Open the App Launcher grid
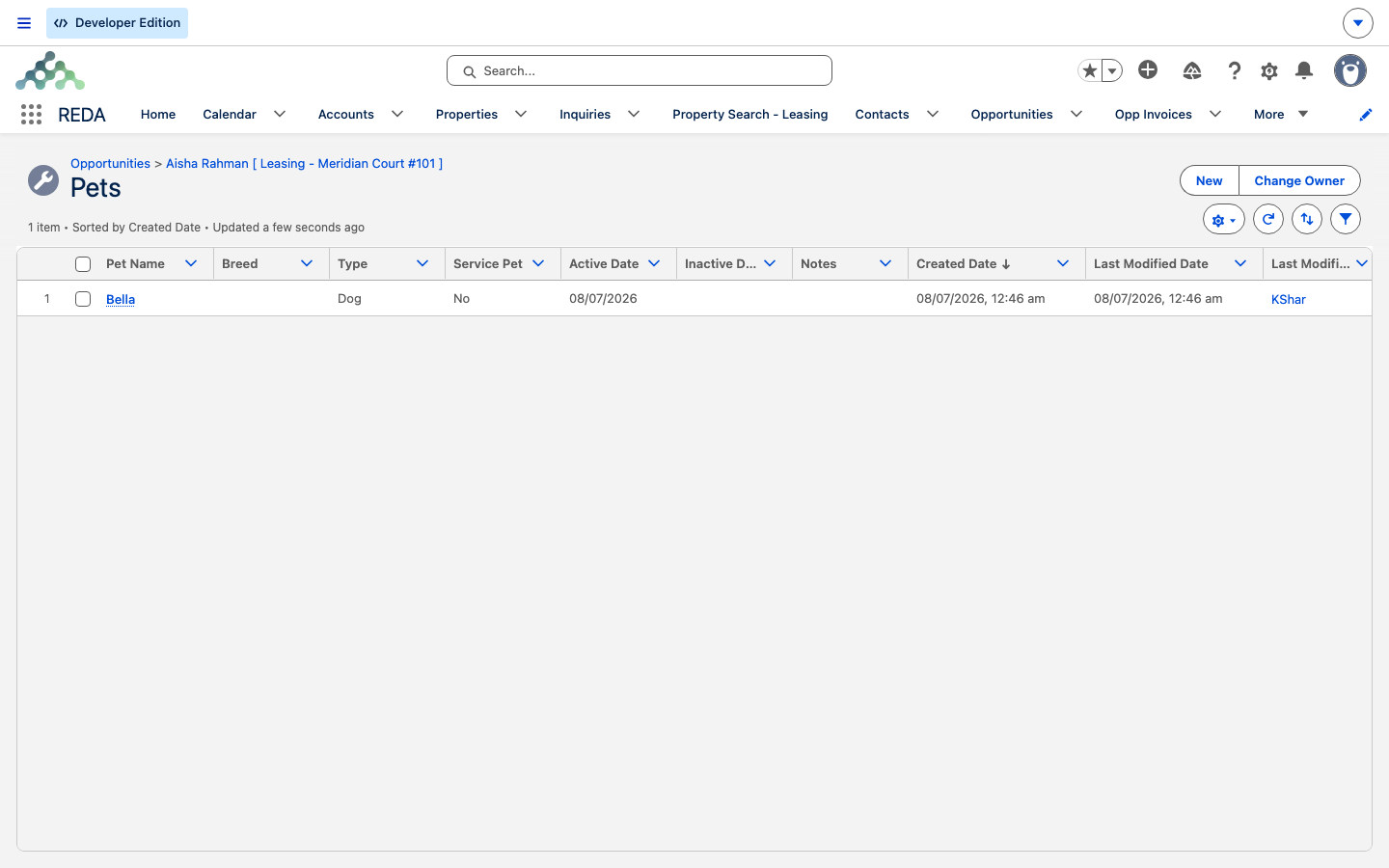Viewport: 1389px width, 868px height. [31, 114]
